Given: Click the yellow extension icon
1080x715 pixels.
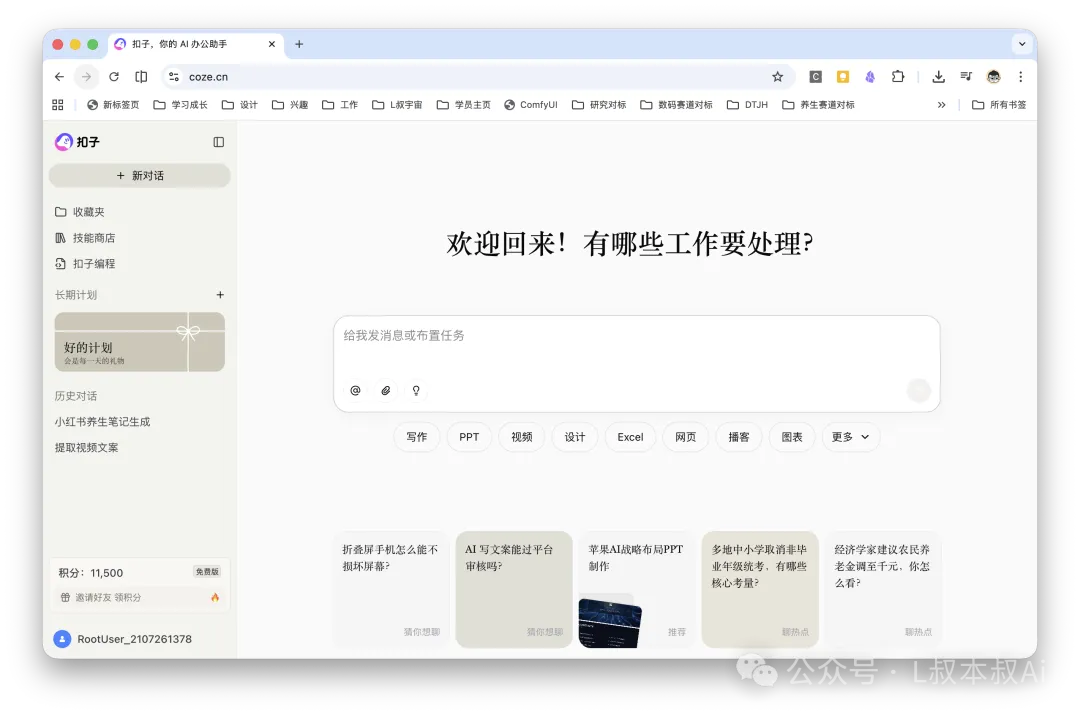Looking at the screenshot, I should pyautogui.click(x=843, y=77).
